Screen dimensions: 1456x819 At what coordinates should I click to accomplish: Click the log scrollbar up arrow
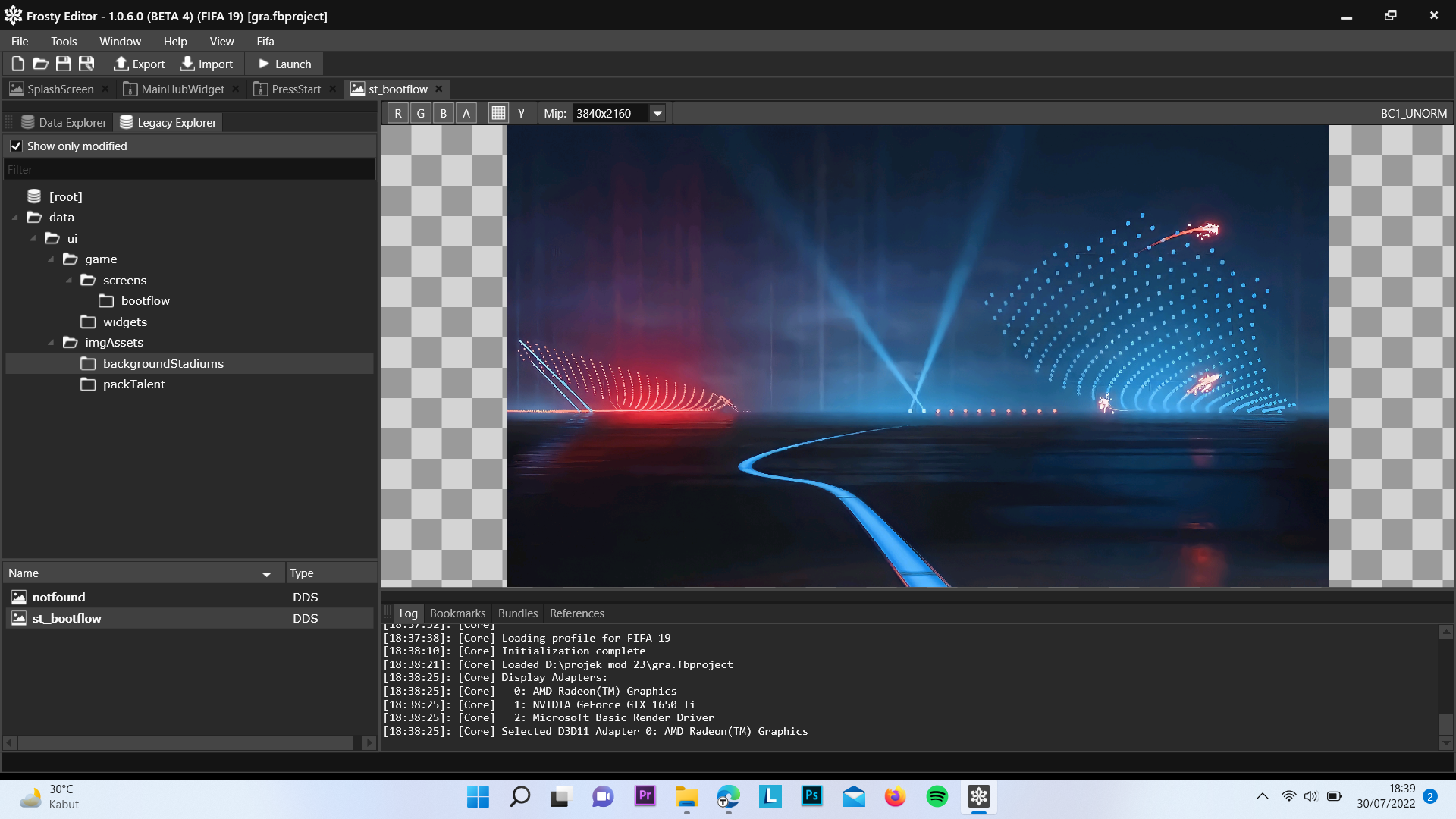(1446, 632)
